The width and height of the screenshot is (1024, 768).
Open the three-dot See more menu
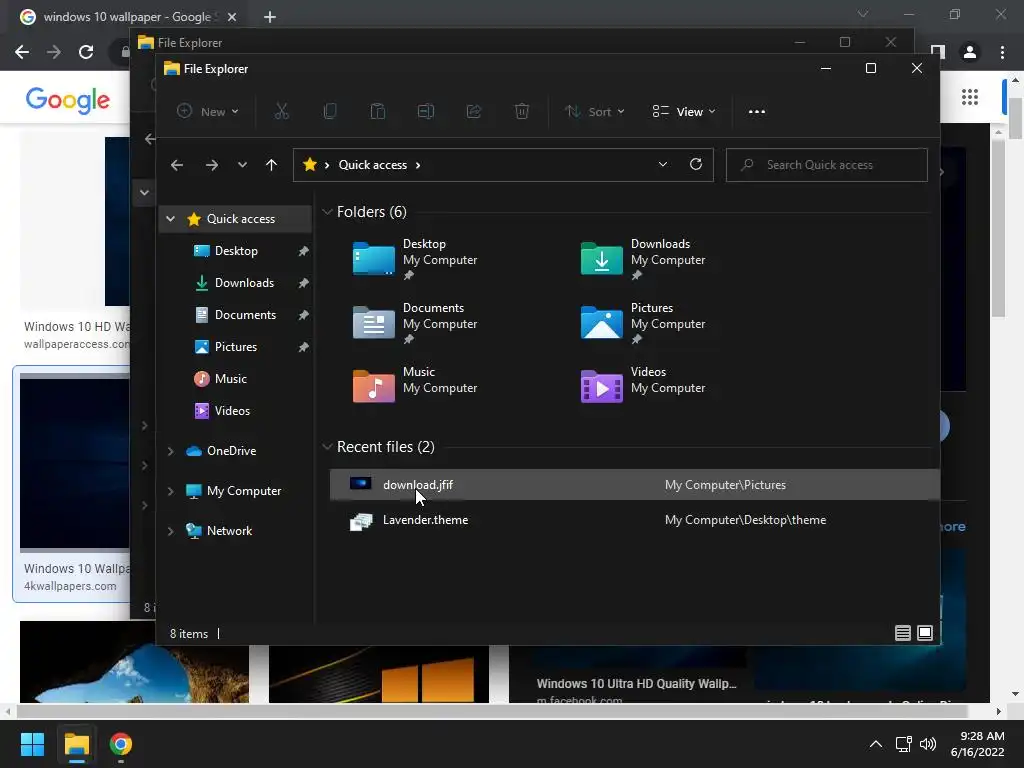pyautogui.click(x=757, y=112)
